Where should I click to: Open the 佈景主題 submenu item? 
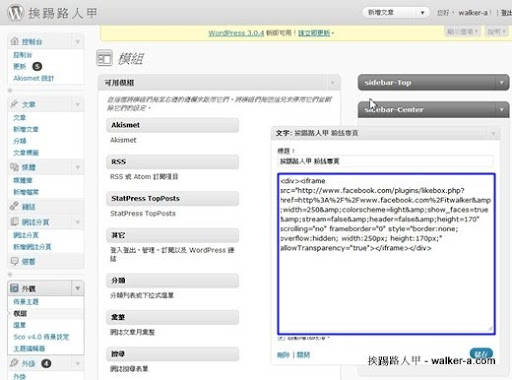26,302
